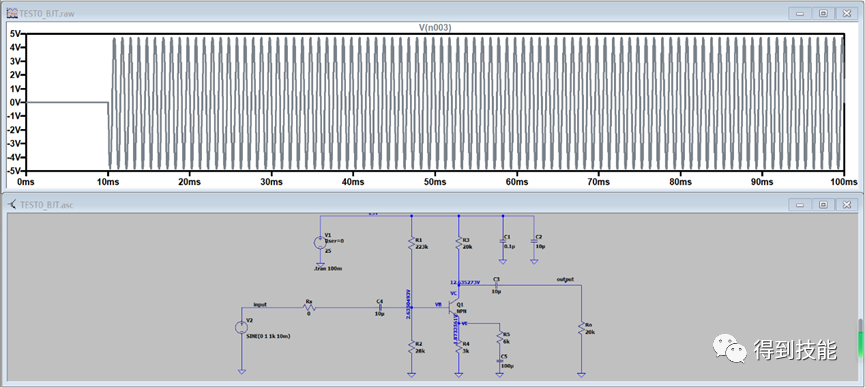The width and height of the screenshot is (865, 388).
Task: Click the Q1 NPN transistor symbol
Action: tap(455, 308)
